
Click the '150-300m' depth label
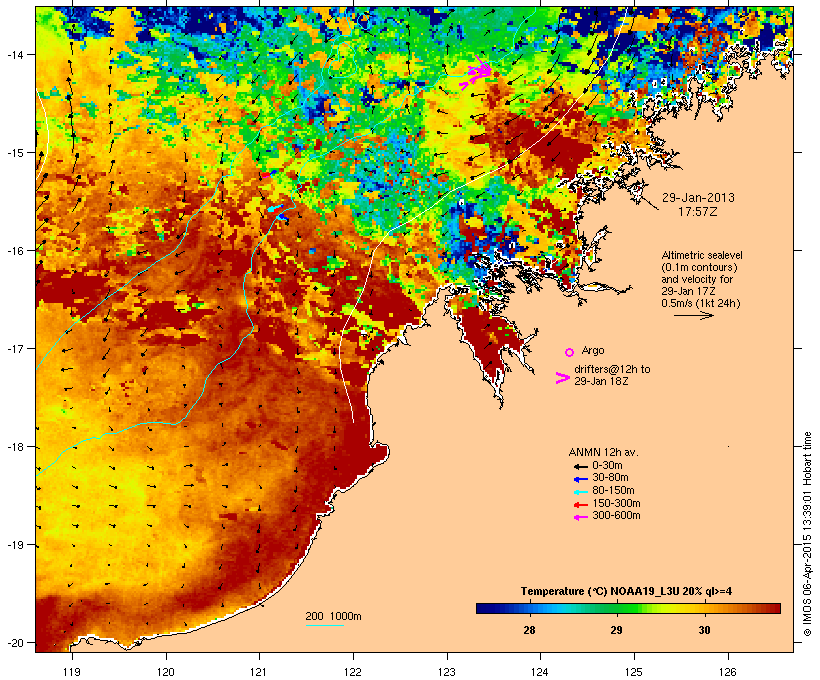[x=616, y=504]
